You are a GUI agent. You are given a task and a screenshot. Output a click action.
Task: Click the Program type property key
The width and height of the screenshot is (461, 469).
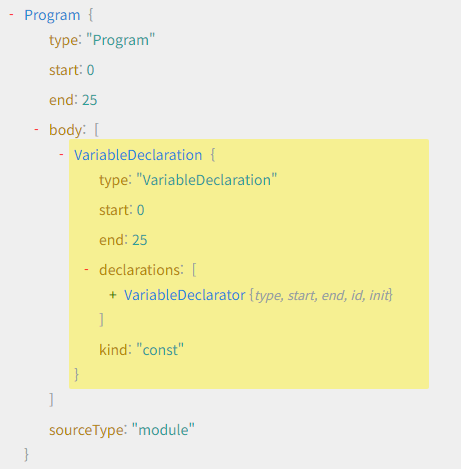[x=63, y=40]
